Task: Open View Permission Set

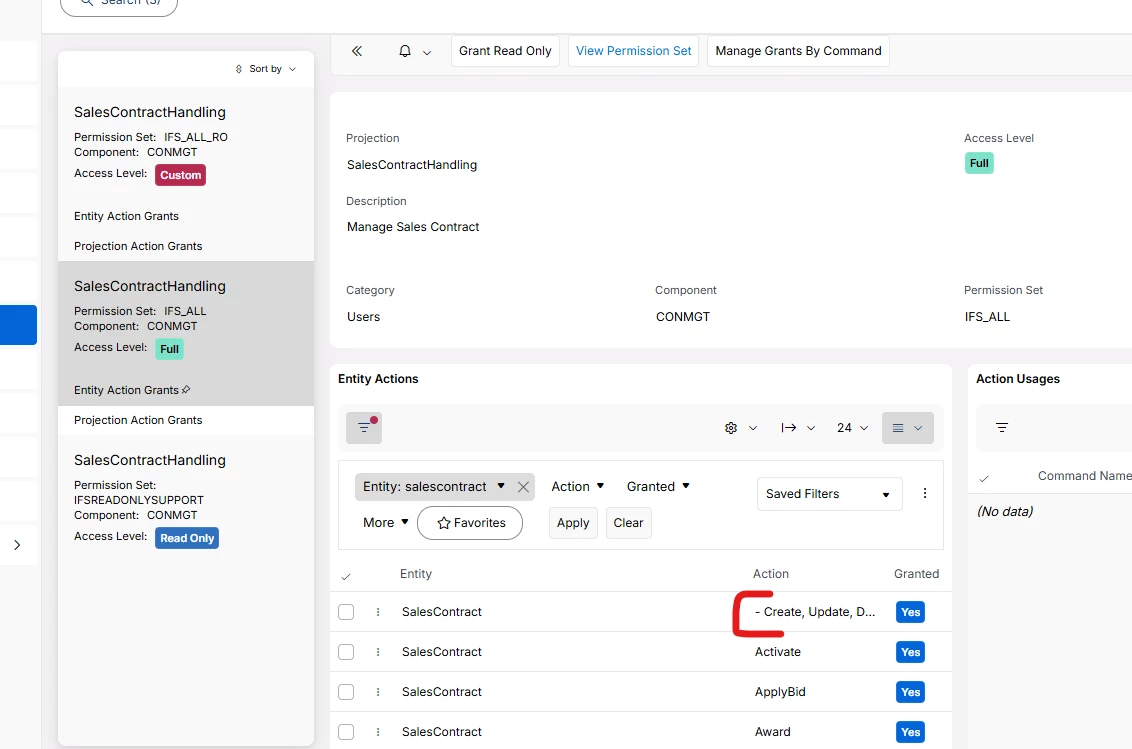Action: pyautogui.click(x=633, y=51)
